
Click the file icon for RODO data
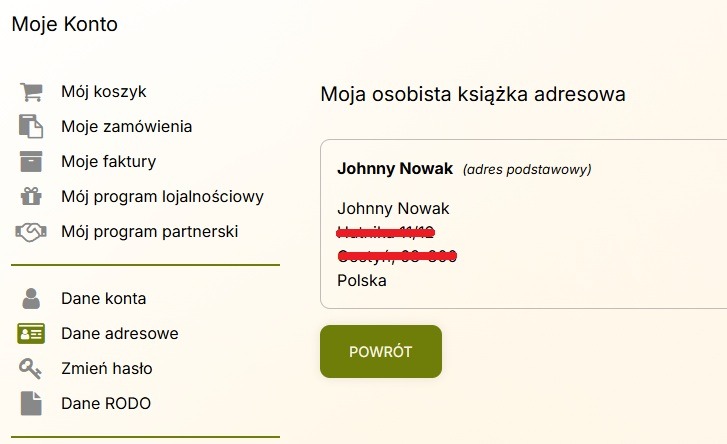coord(31,403)
